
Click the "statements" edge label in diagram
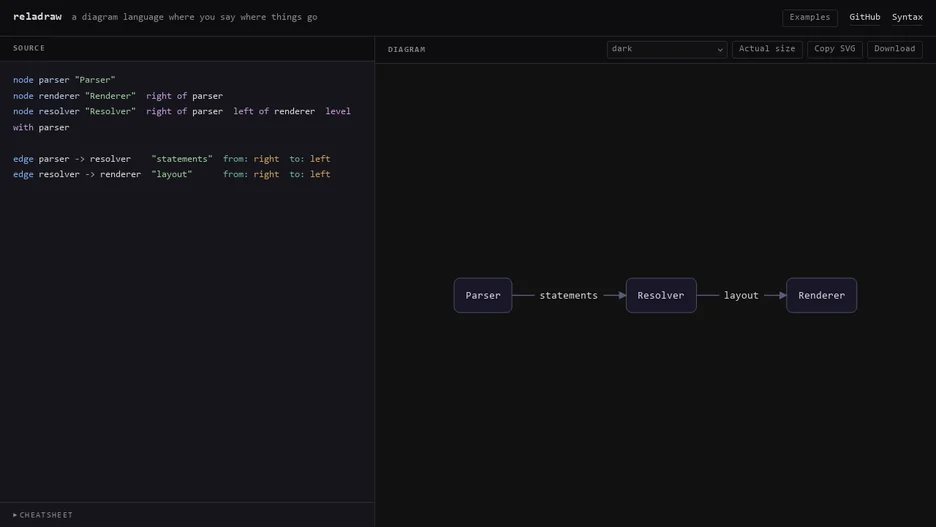tap(568, 295)
